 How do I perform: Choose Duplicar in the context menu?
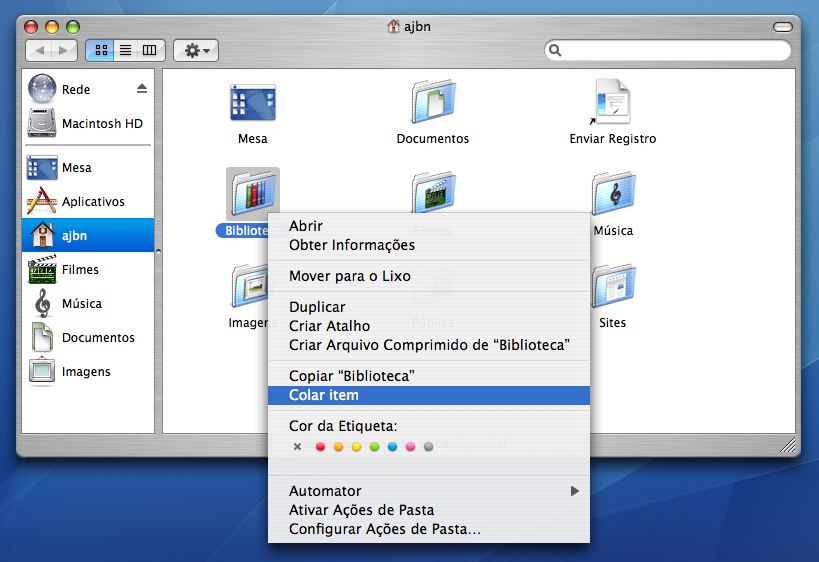click(x=429, y=307)
